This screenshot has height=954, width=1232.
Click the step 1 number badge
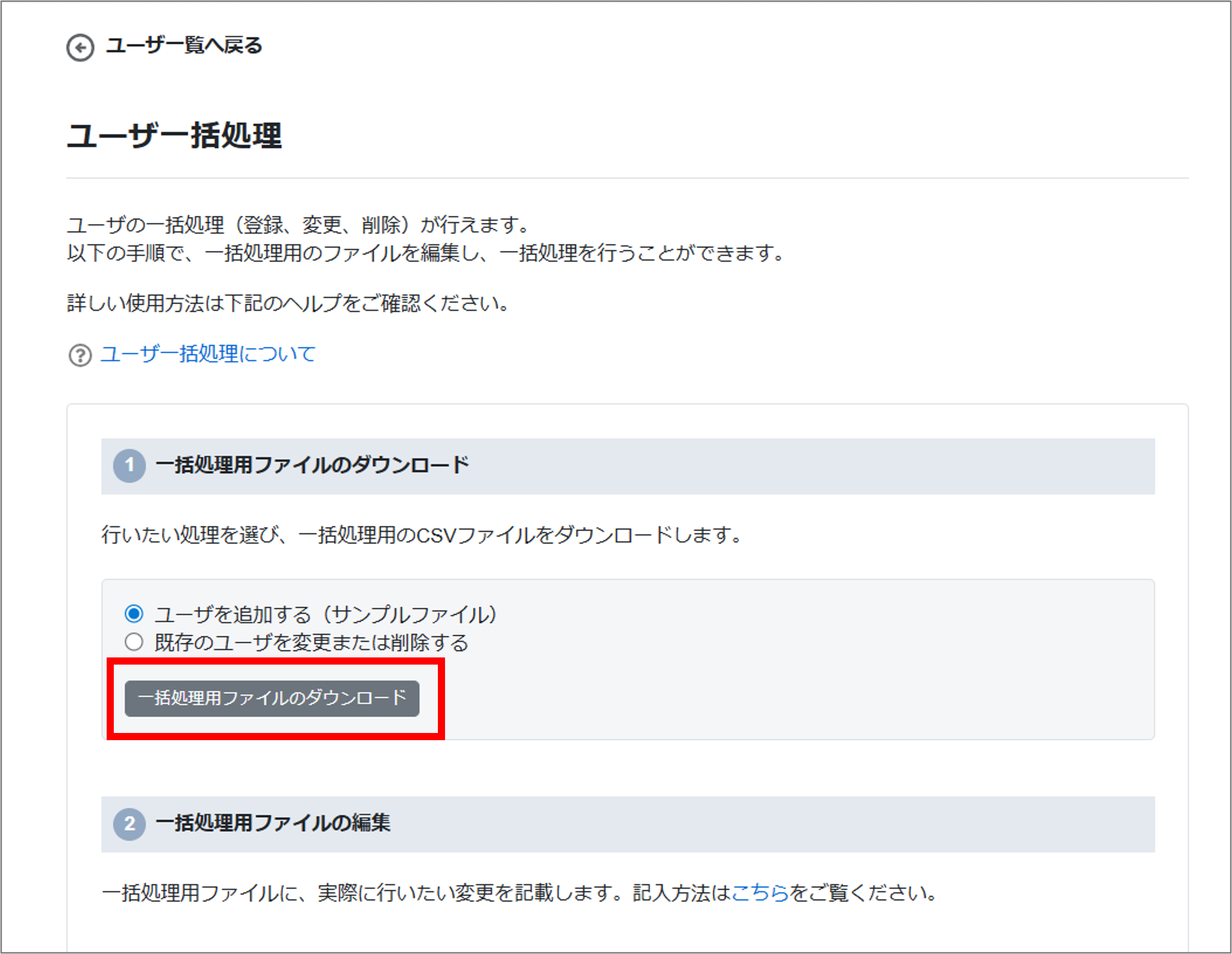(x=129, y=466)
